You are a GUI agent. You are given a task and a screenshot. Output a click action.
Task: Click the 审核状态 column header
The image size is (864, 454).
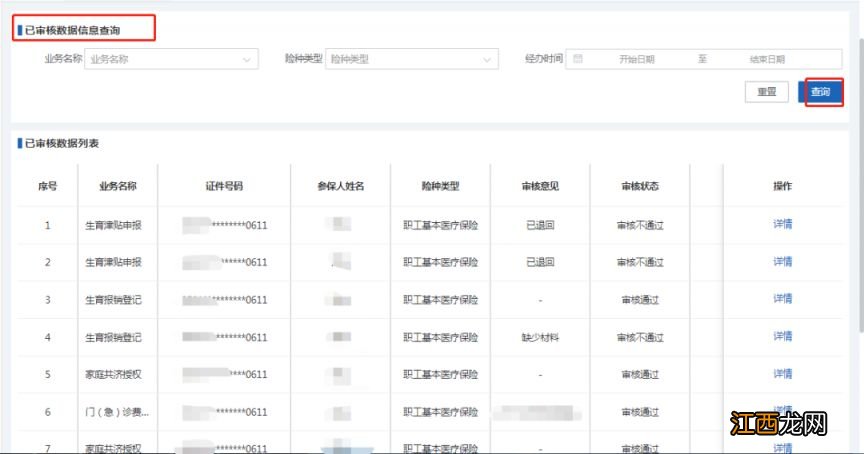640,186
